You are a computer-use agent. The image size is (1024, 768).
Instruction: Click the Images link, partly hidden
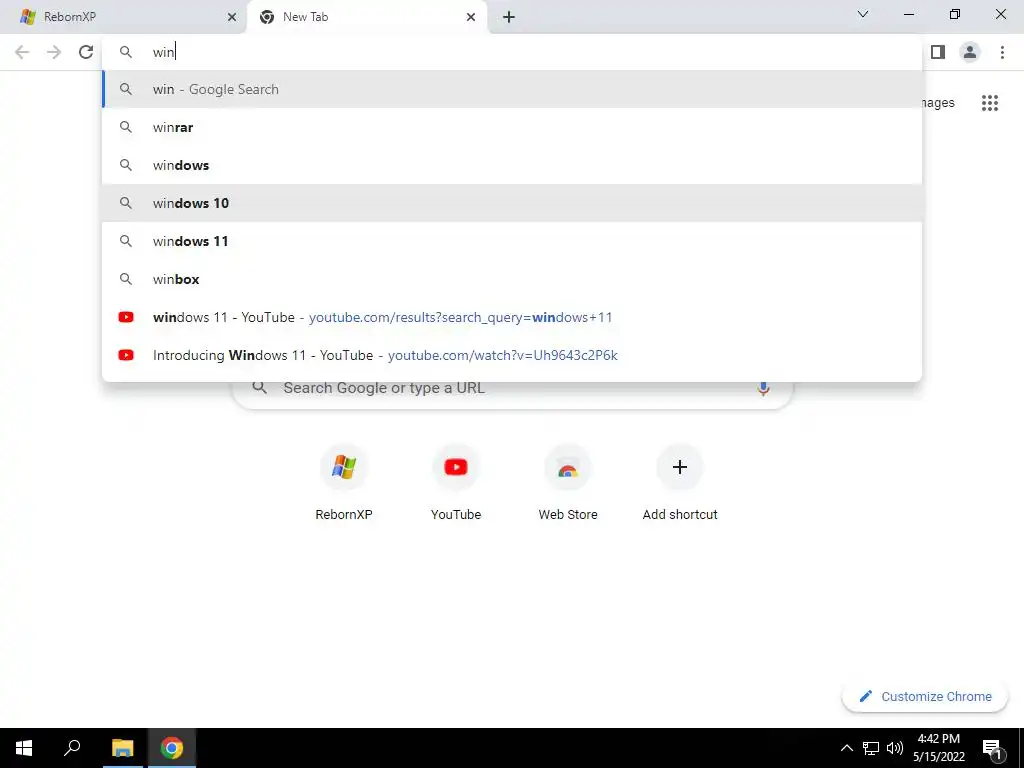click(x=938, y=103)
